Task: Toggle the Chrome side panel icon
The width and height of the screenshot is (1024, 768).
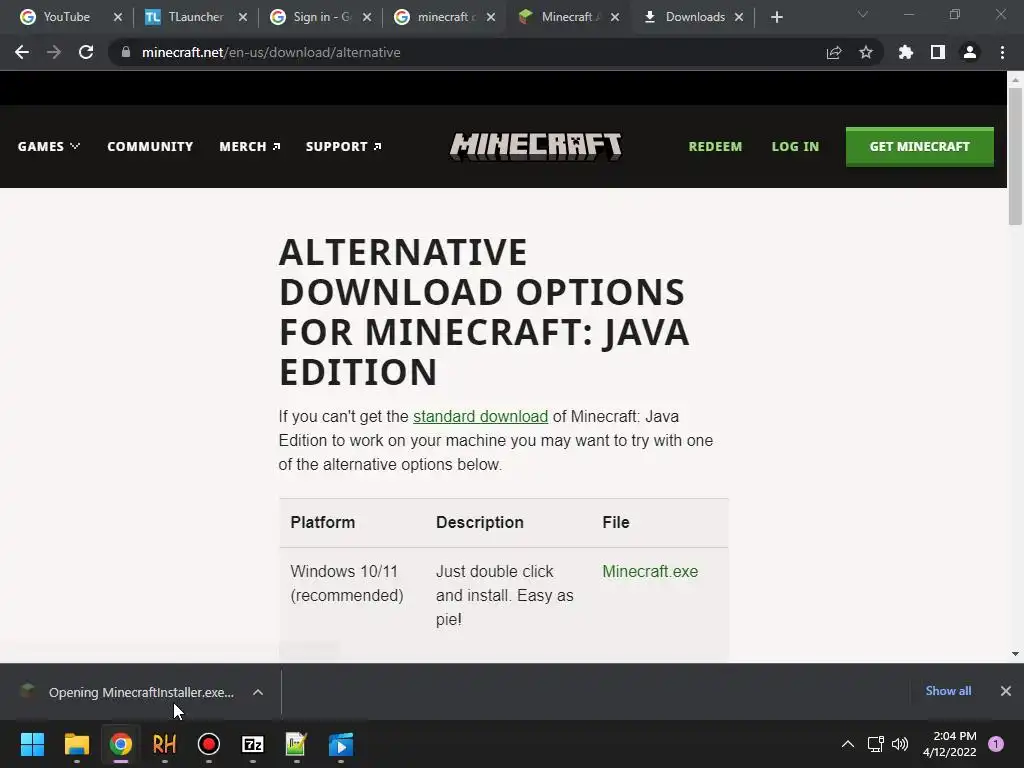Action: 938,52
